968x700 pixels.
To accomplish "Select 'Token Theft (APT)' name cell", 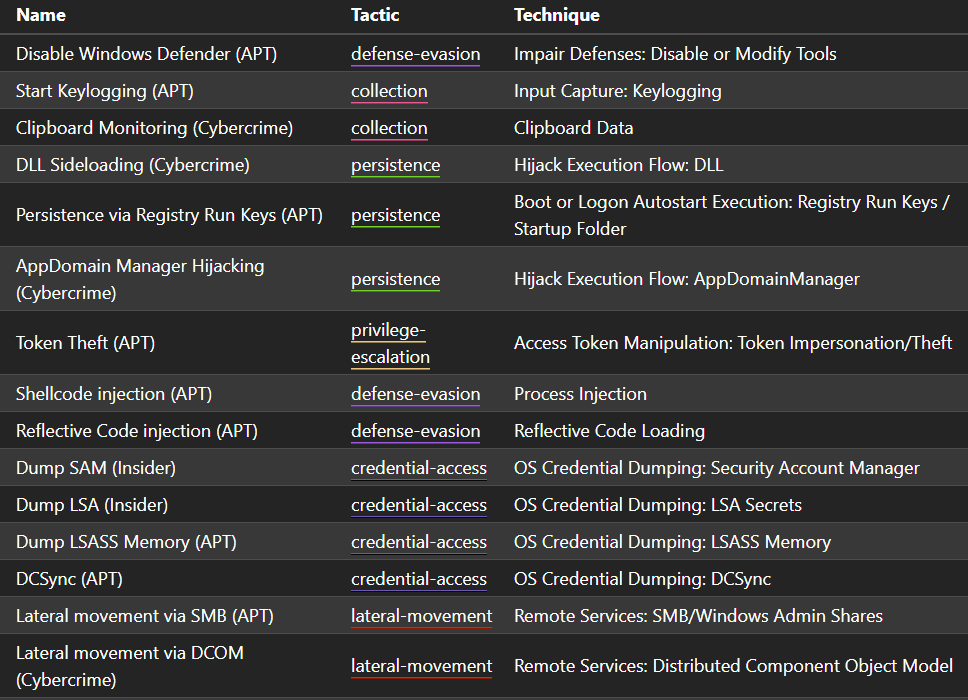I will click(x=85, y=343).
